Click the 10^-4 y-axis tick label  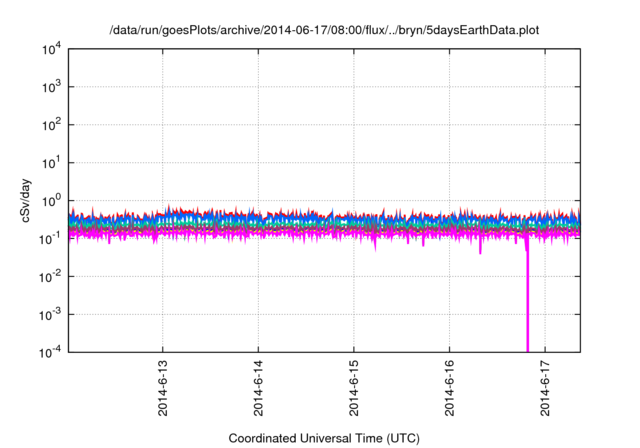(x=50, y=352)
